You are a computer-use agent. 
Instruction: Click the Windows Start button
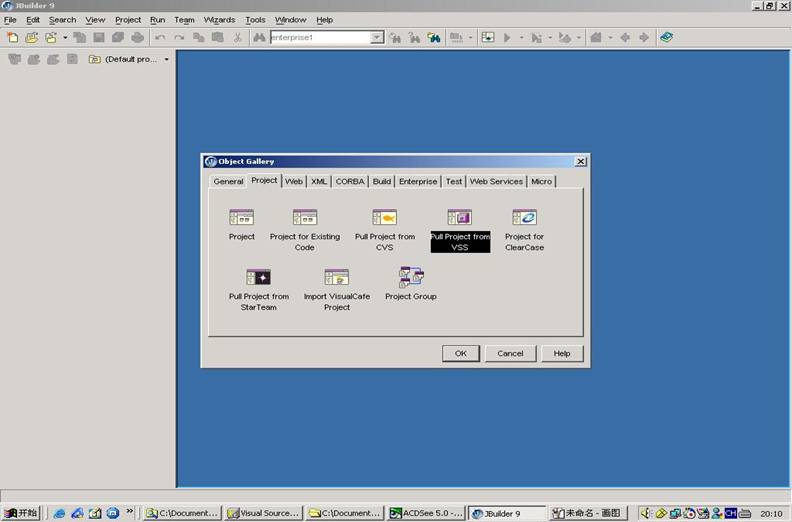click(21, 513)
